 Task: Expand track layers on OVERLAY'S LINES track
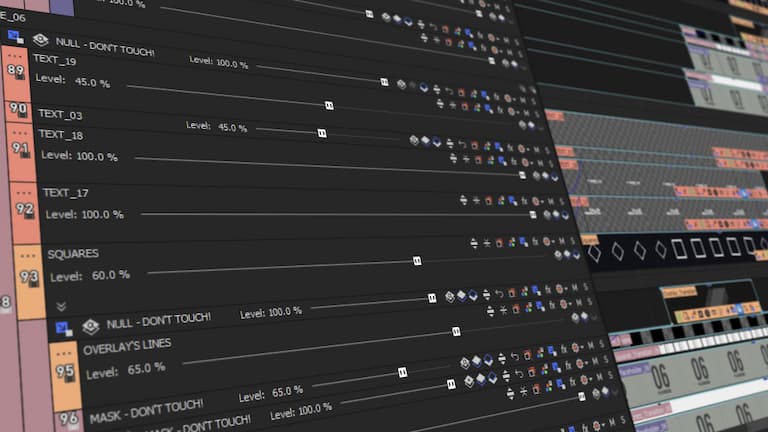tap(490, 311)
